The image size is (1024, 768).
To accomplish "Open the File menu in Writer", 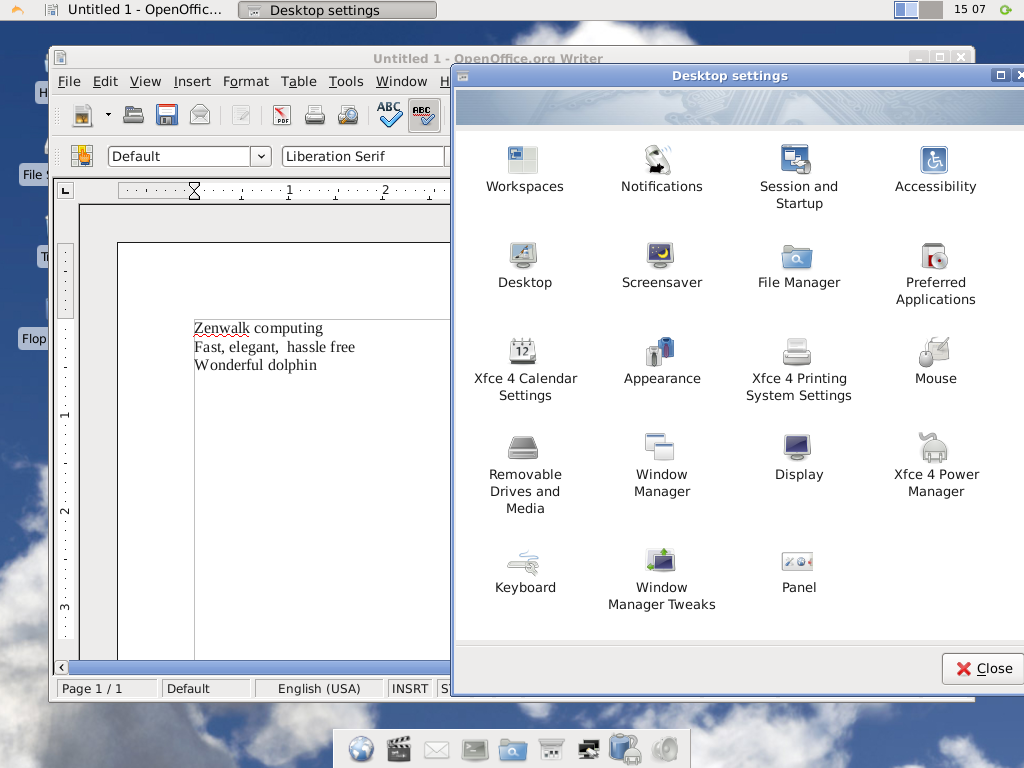I will [69, 82].
